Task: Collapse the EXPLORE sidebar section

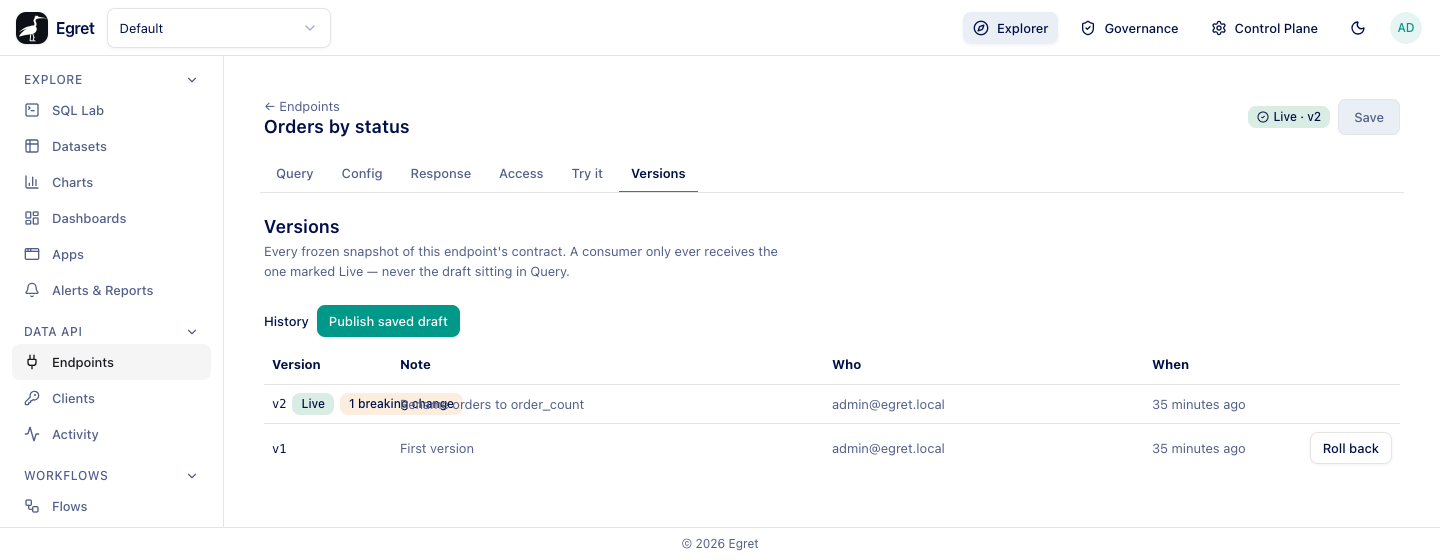Action: (x=192, y=80)
